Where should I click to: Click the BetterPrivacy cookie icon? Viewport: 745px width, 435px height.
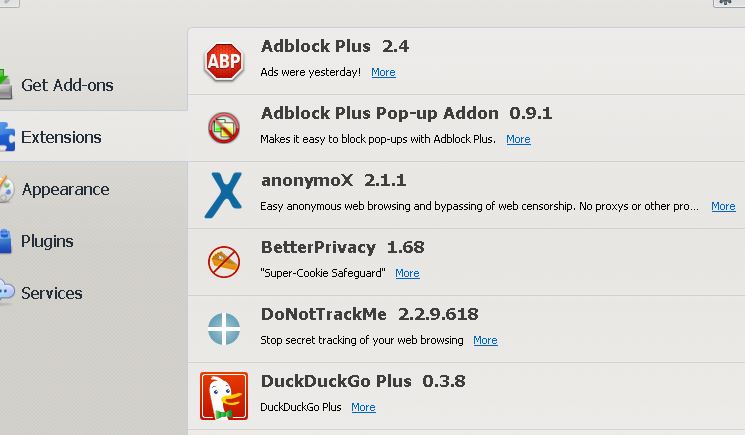tap(224, 261)
